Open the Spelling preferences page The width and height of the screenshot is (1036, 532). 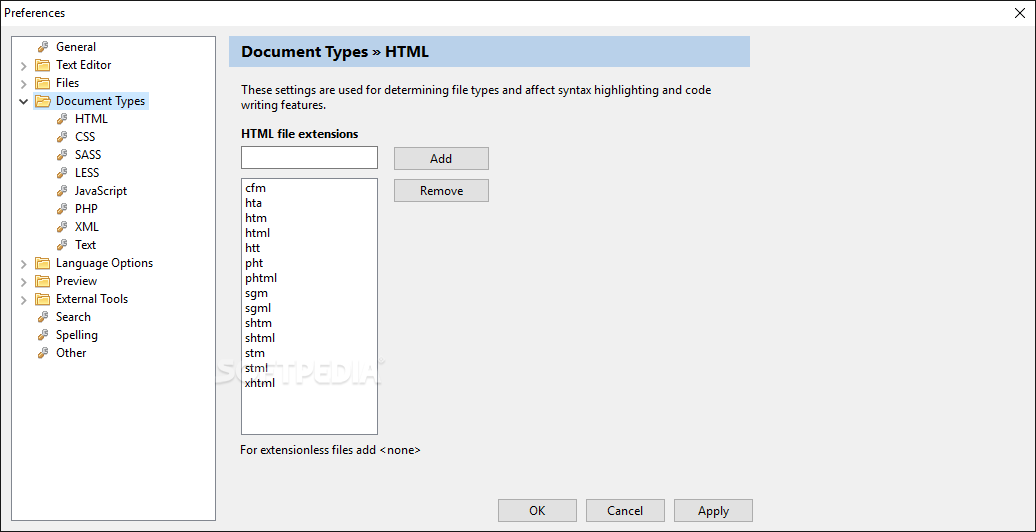click(x=77, y=335)
